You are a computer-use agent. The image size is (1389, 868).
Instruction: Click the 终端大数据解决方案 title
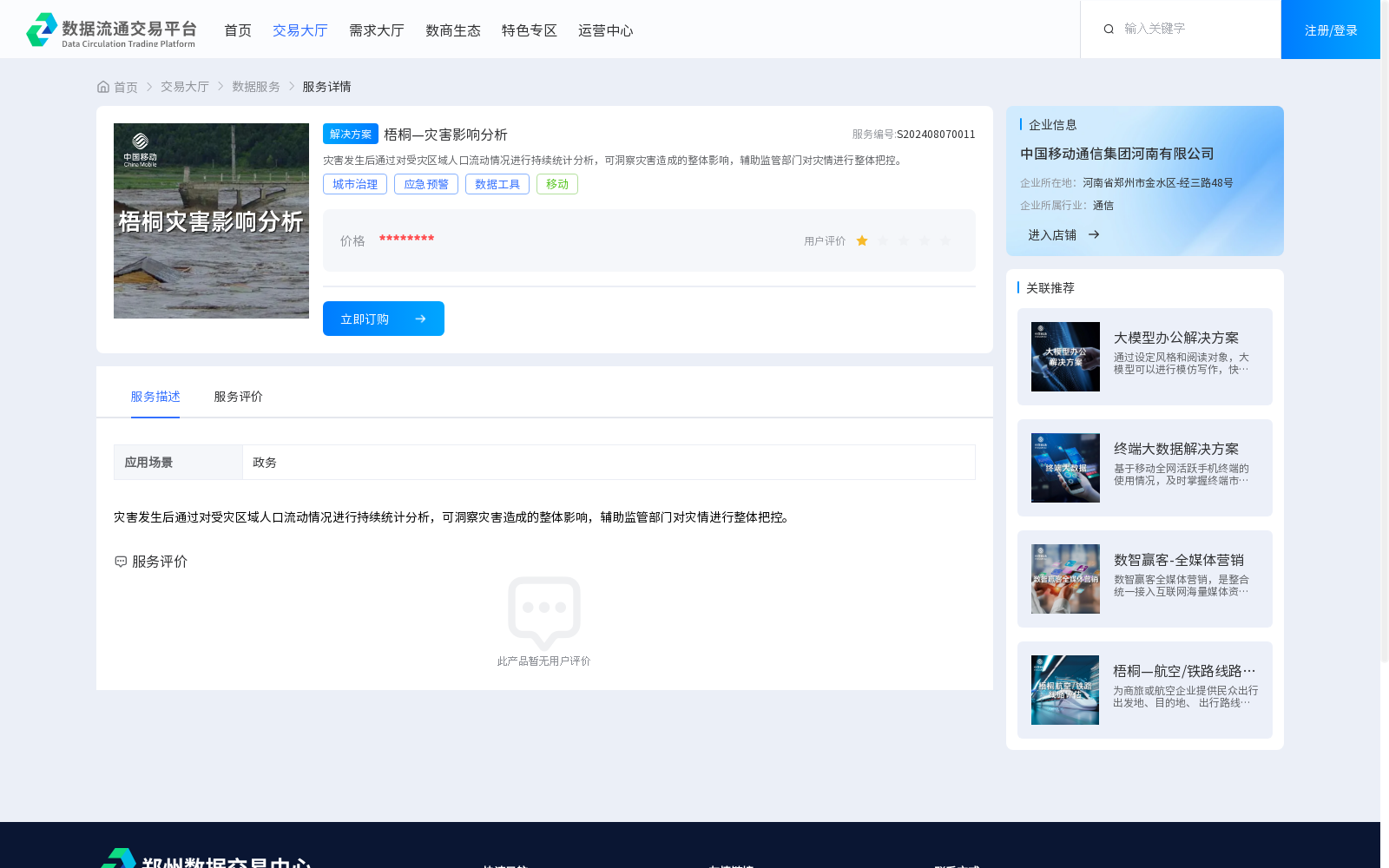[1176, 449]
